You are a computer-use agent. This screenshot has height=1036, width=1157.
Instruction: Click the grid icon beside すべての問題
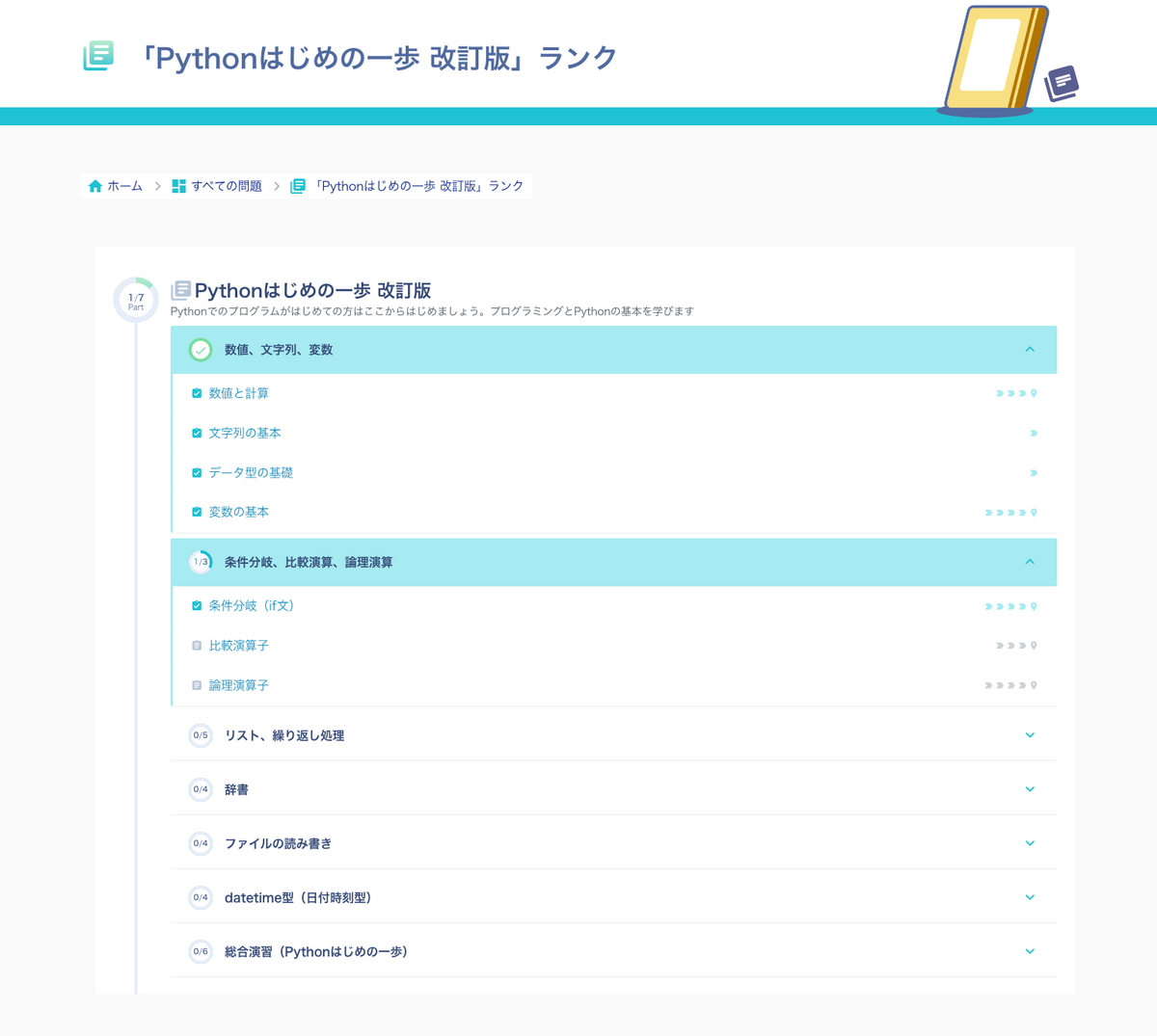178,186
